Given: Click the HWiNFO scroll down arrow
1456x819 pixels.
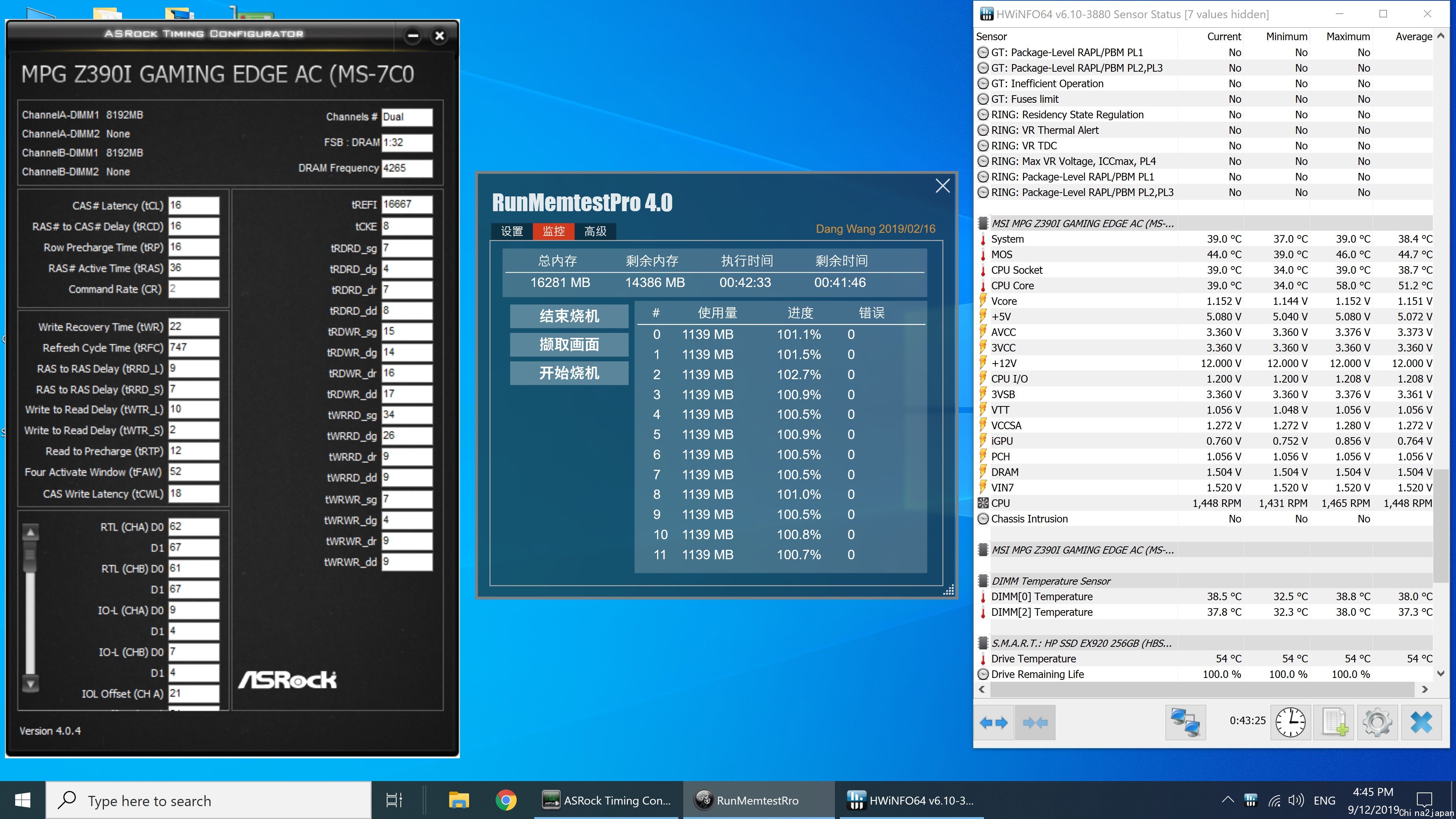Looking at the screenshot, I should click(x=1440, y=673).
